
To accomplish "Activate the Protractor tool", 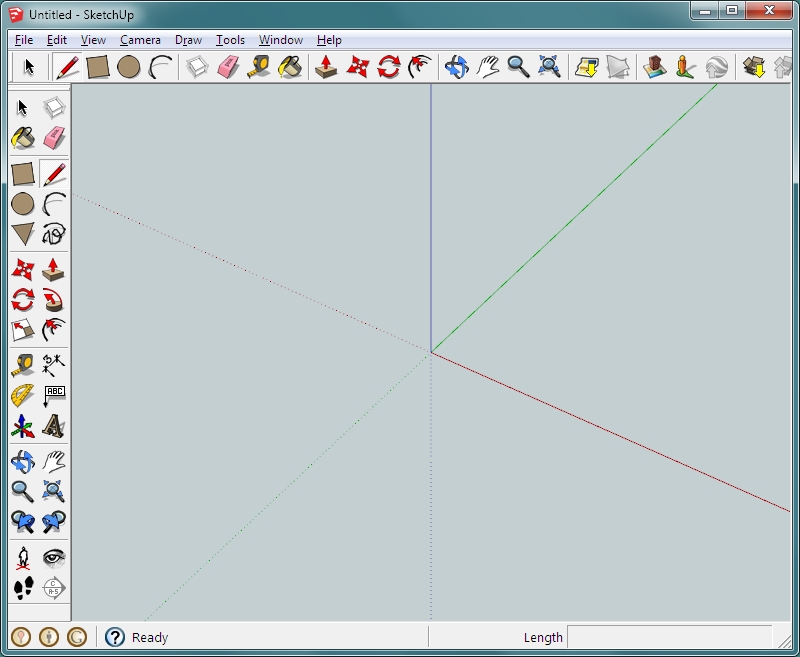I will (22, 396).
